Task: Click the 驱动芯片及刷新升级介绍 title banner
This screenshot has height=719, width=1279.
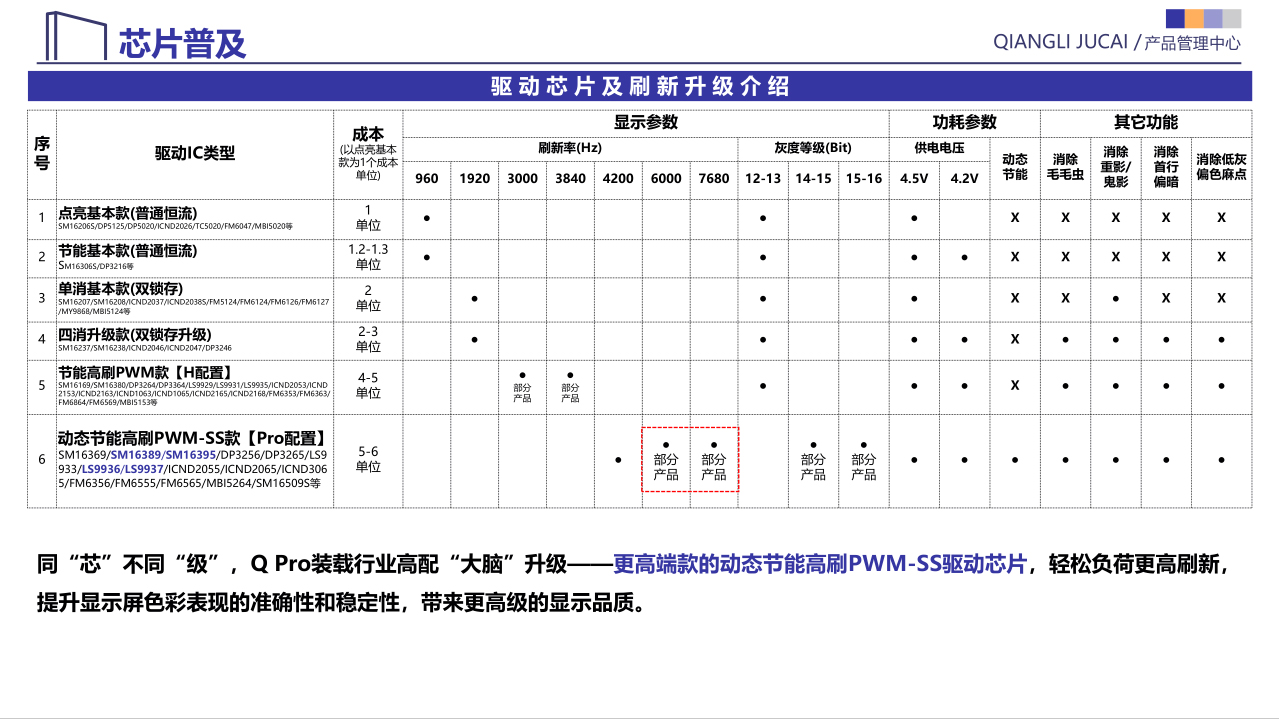Action: [640, 86]
